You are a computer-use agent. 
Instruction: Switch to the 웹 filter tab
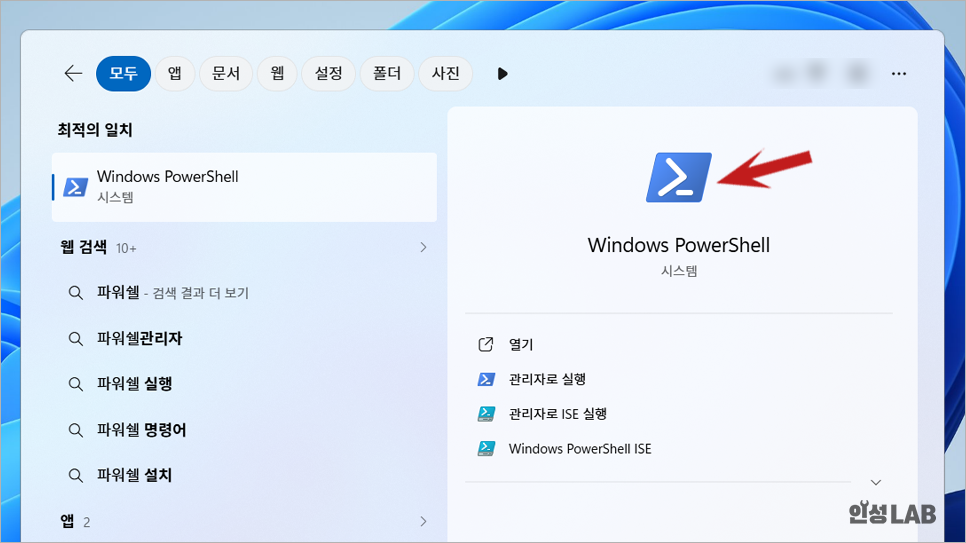tap(277, 73)
